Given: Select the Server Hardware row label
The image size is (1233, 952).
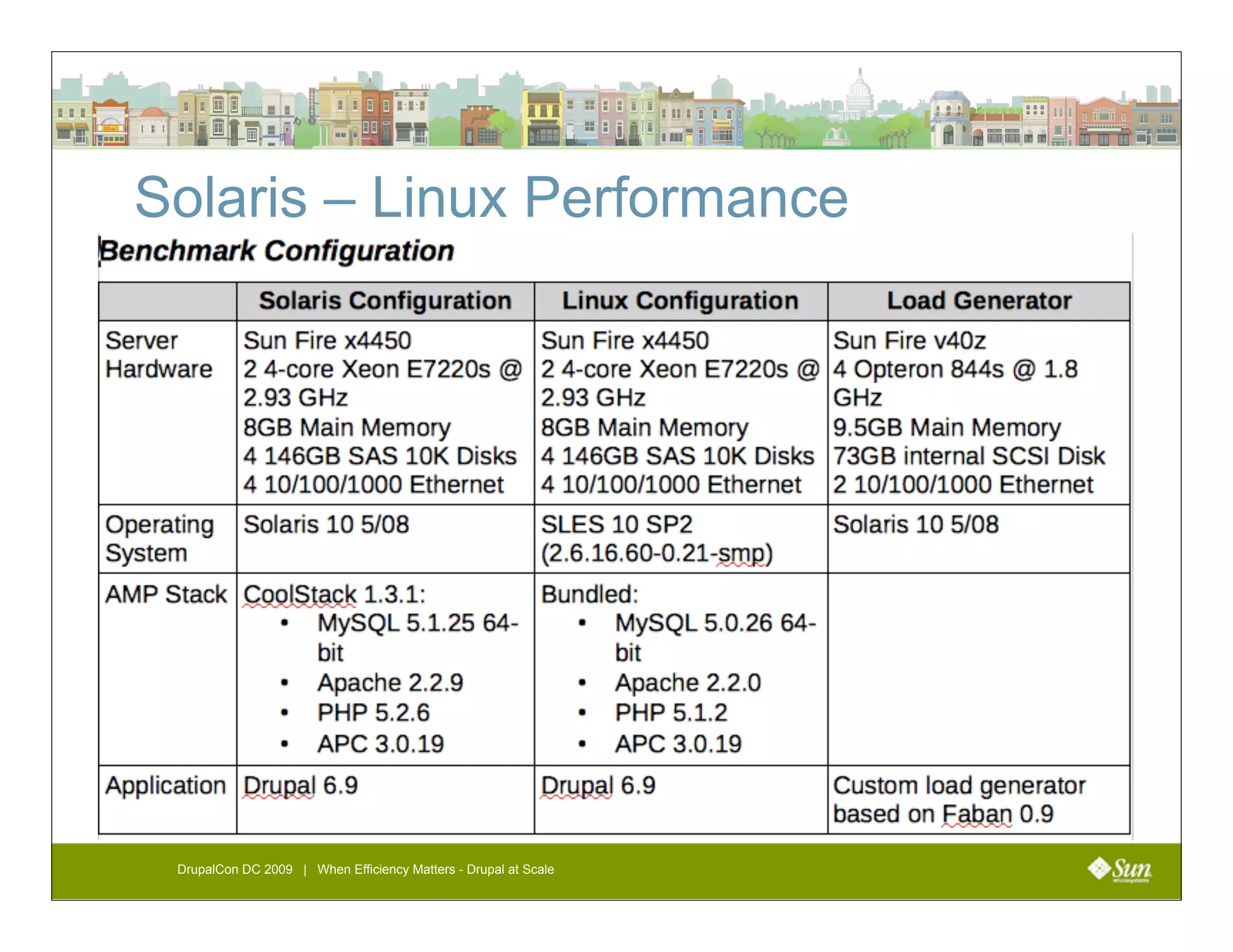Looking at the screenshot, I should [158, 354].
